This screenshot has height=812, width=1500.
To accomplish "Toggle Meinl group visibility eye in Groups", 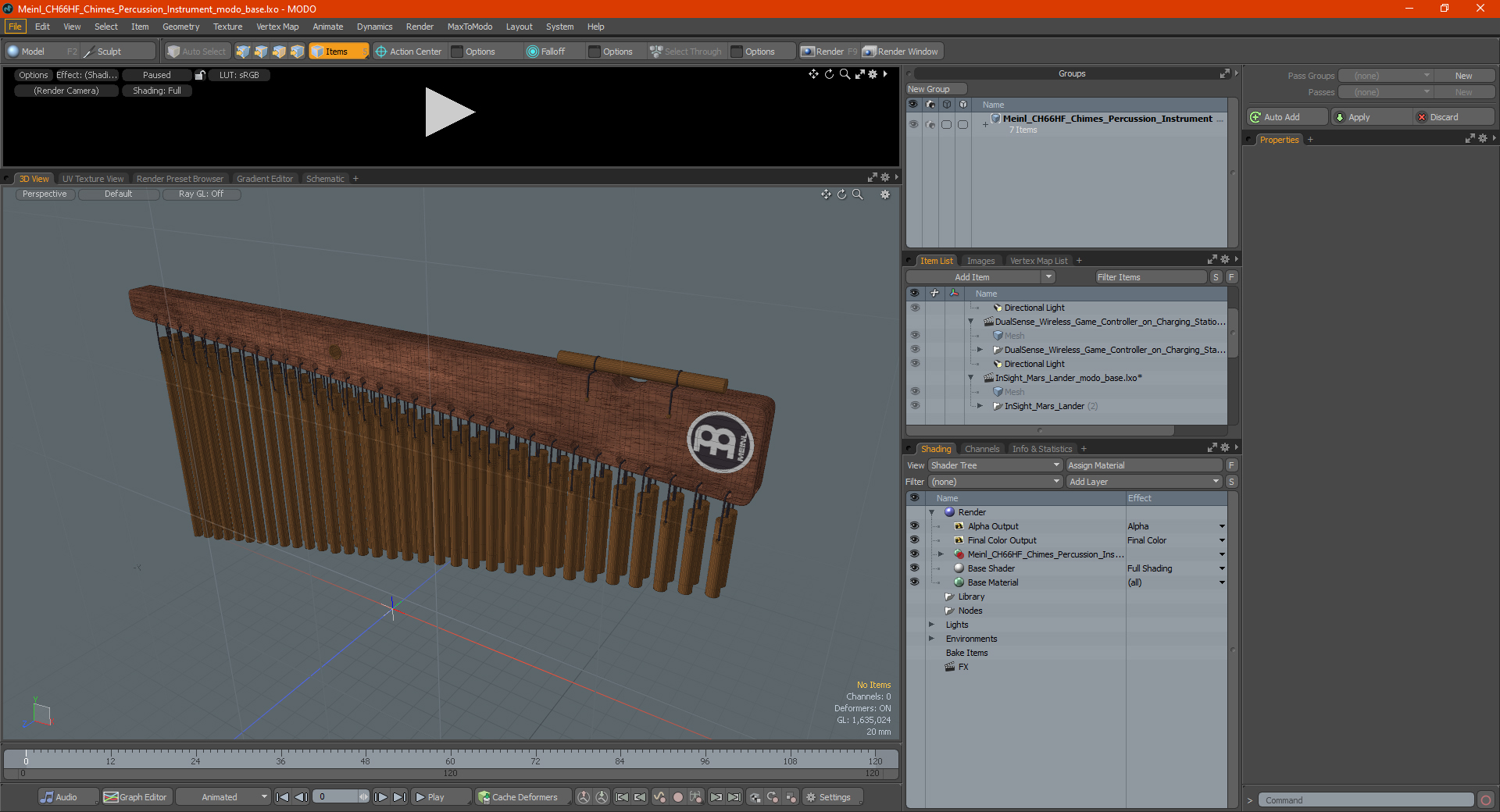I will 913,124.
